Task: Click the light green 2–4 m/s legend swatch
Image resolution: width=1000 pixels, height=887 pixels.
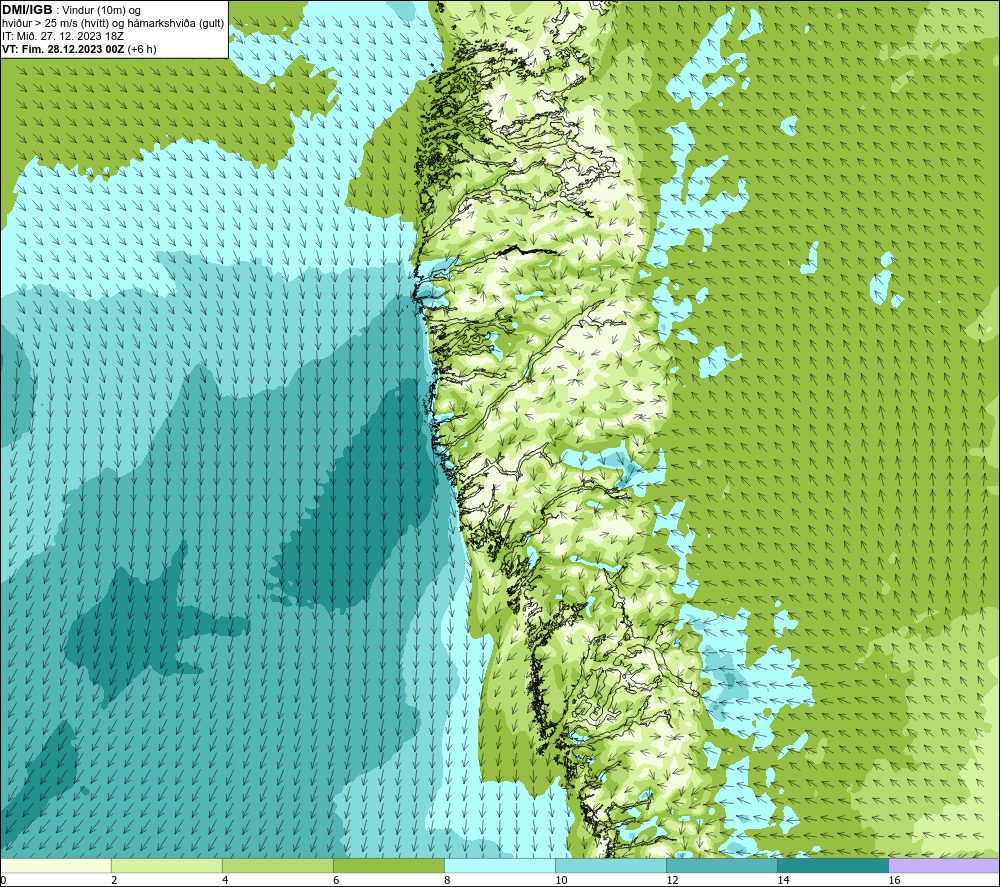Action: click(166, 866)
